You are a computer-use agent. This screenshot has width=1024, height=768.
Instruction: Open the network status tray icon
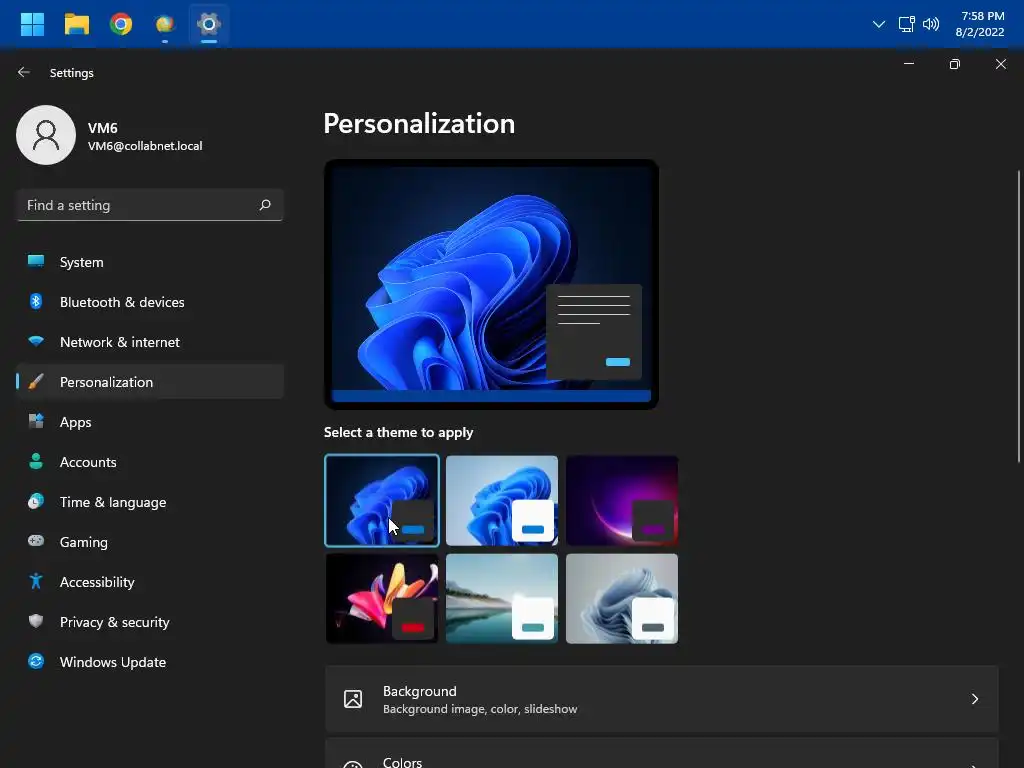click(906, 24)
